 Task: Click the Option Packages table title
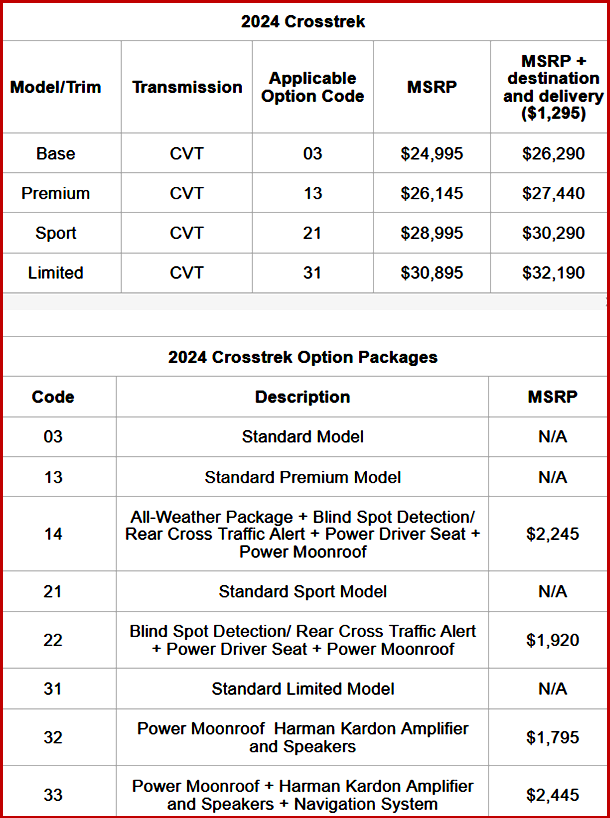click(303, 357)
